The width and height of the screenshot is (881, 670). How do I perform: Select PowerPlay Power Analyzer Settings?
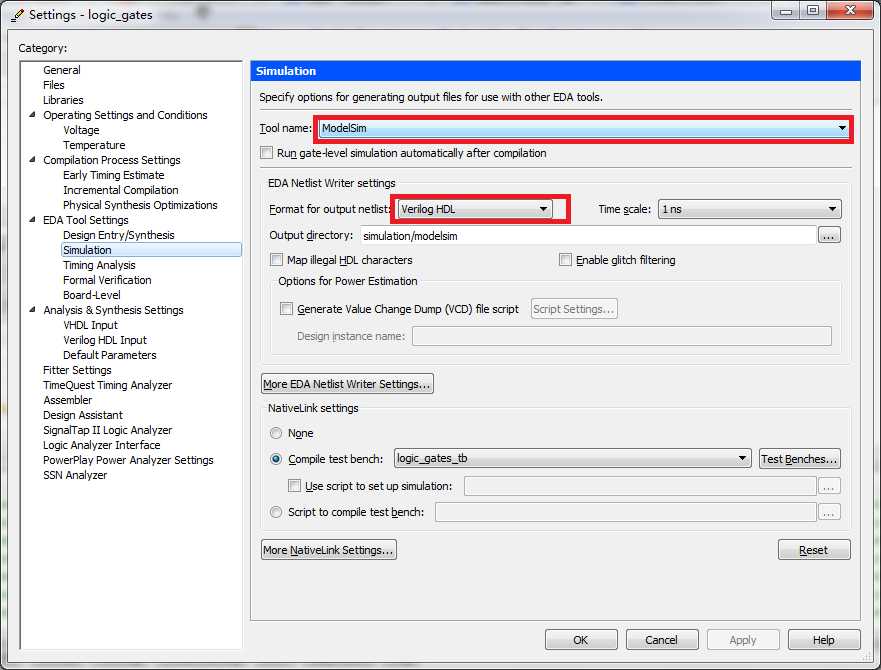(128, 460)
